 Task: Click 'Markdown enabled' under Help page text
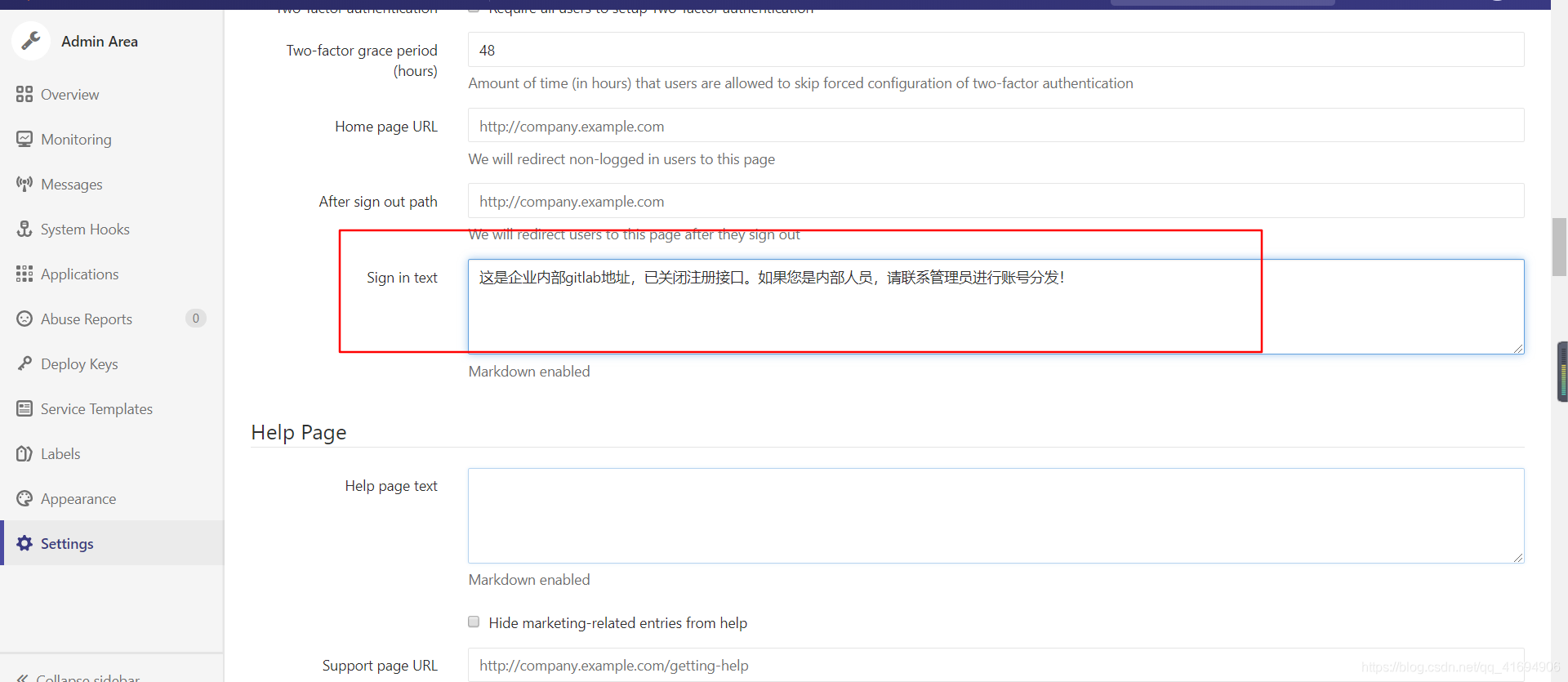pos(529,580)
